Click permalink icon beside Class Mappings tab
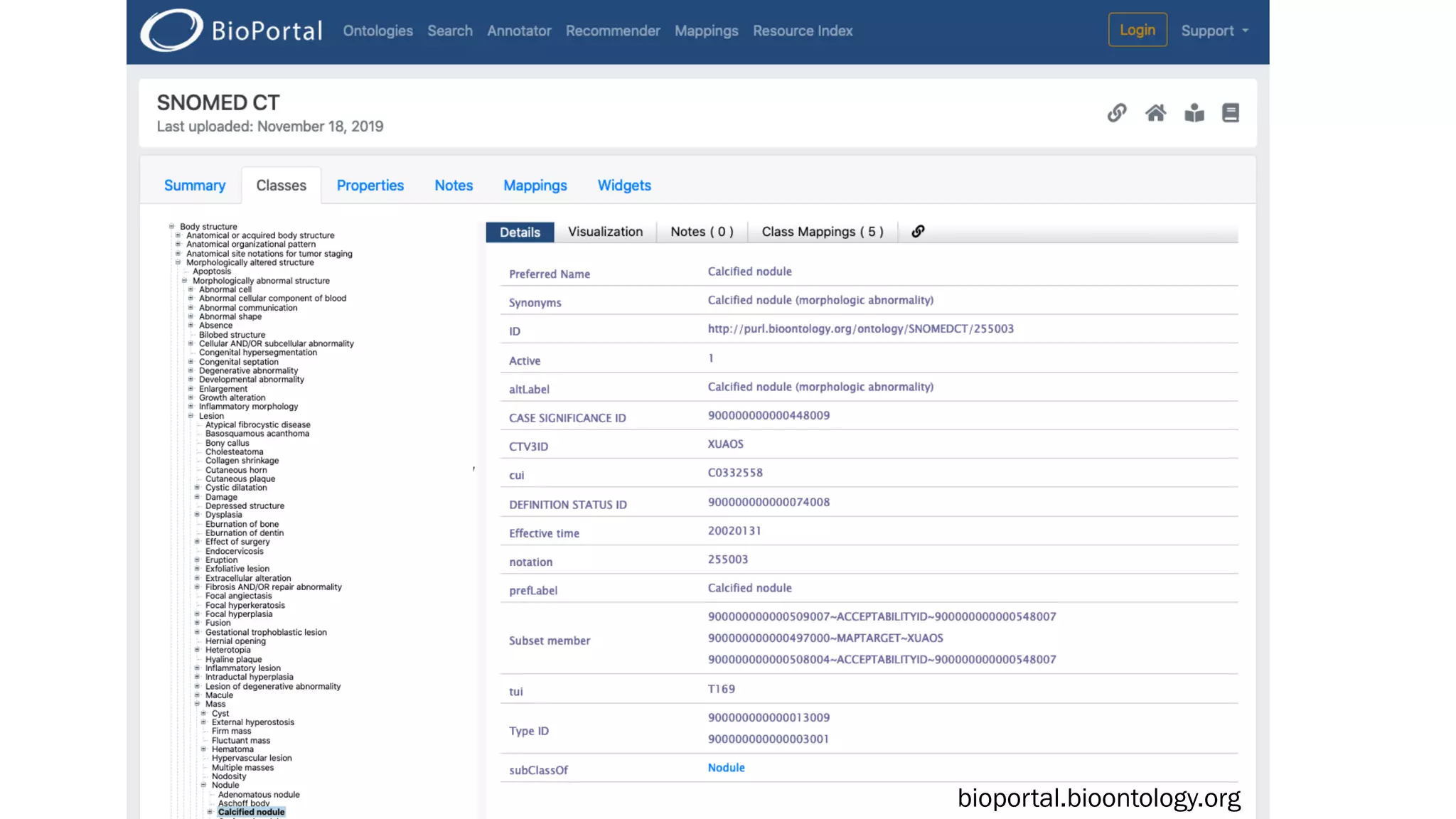This screenshot has height=819, width=1456. click(918, 232)
